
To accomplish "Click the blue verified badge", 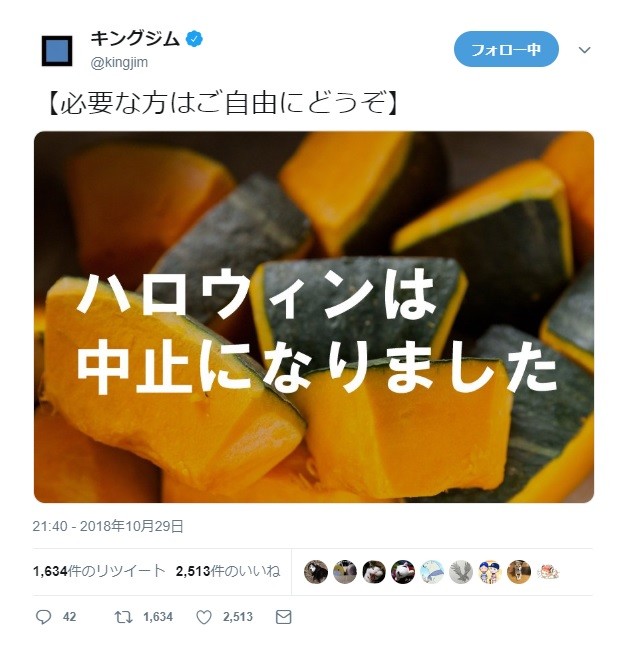I will 194,39.
